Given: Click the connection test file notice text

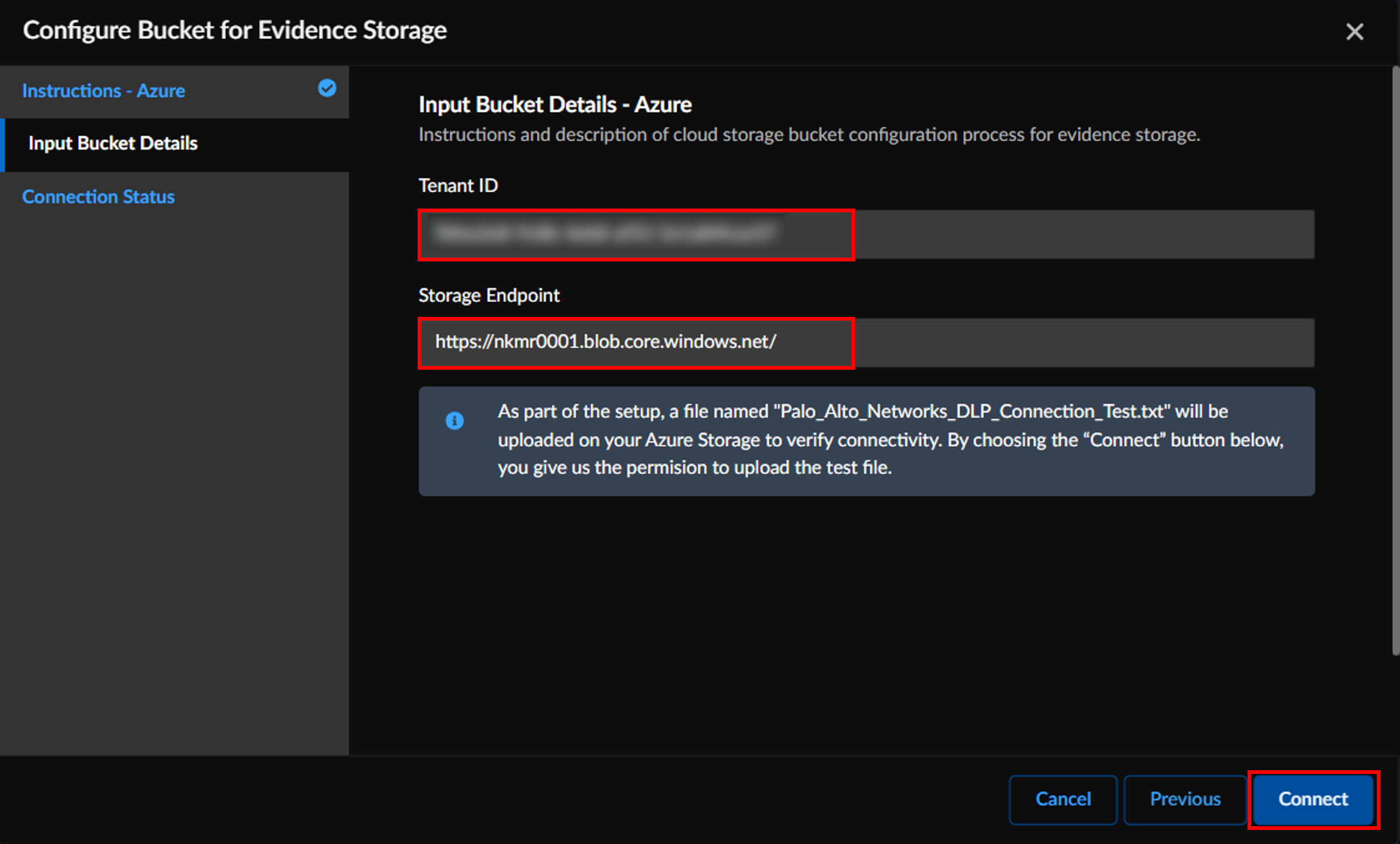Looking at the screenshot, I should tap(890, 440).
